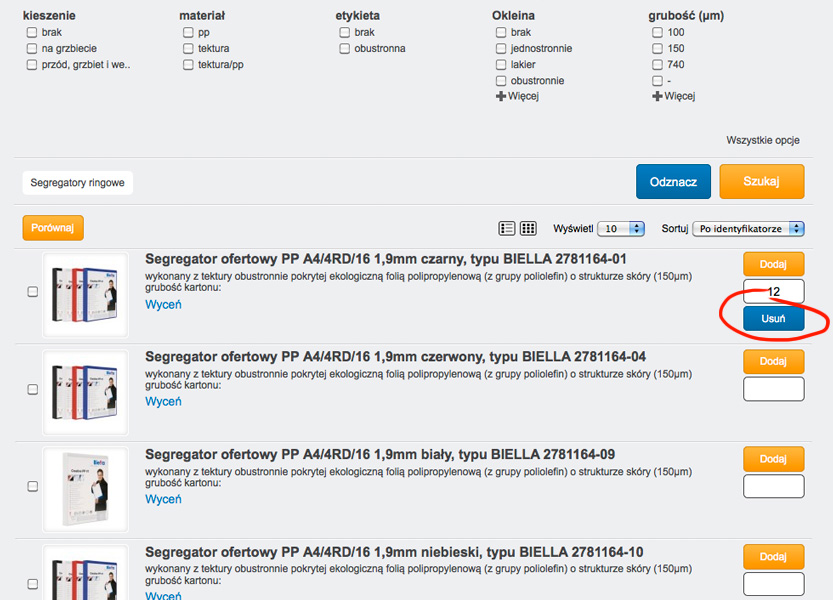Focus quantity field for biały binder
Image resolution: width=833 pixels, height=600 pixels.
coord(774,486)
